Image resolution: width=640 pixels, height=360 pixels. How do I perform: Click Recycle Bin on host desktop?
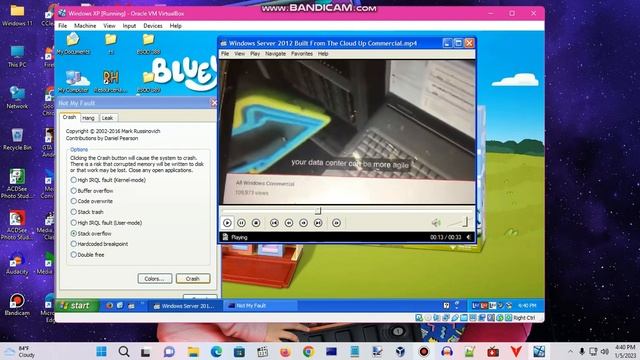click(17, 139)
